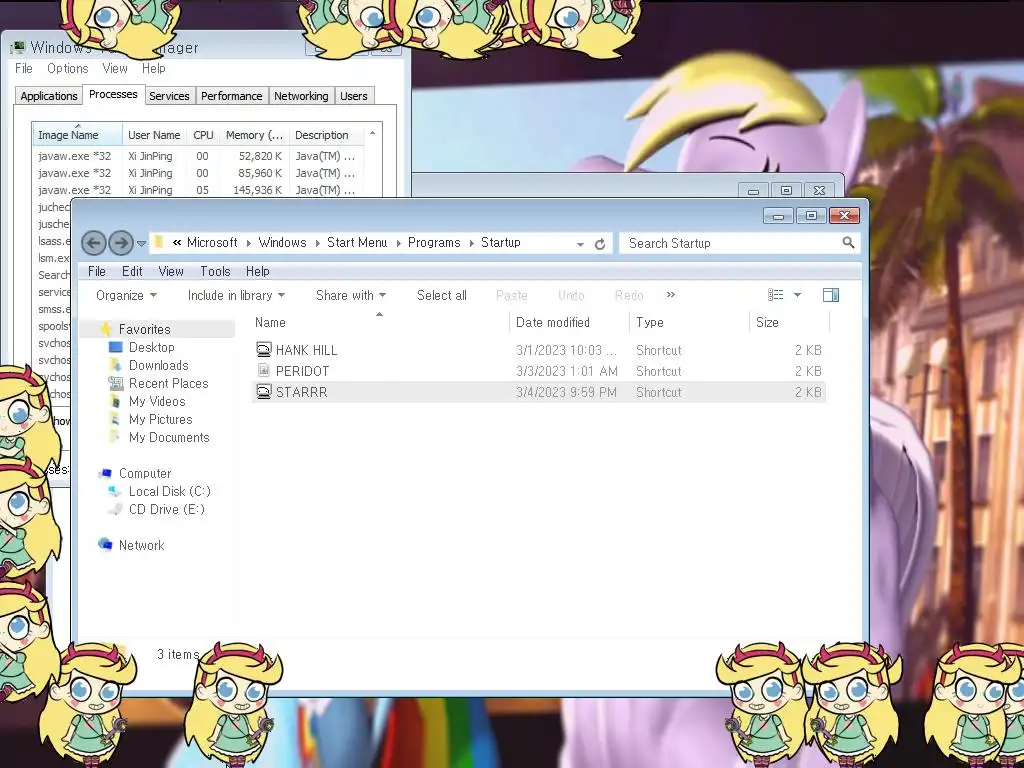Open the view options dropdown arrow
Image resolution: width=1024 pixels, height=768 pixels.
[x=797, y=295]
